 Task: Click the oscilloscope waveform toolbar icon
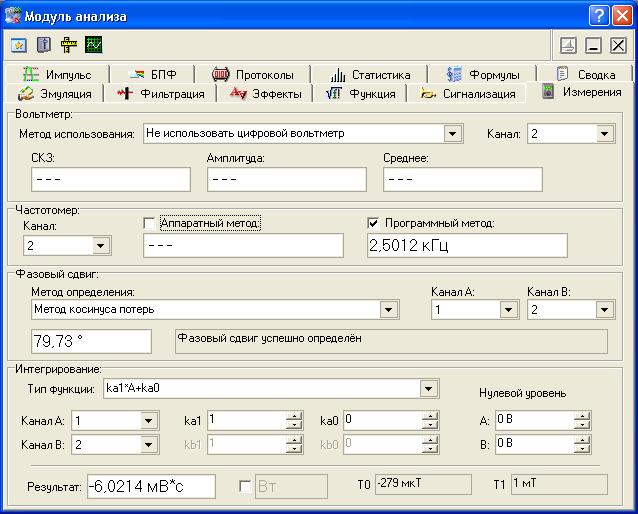[93, 45]
